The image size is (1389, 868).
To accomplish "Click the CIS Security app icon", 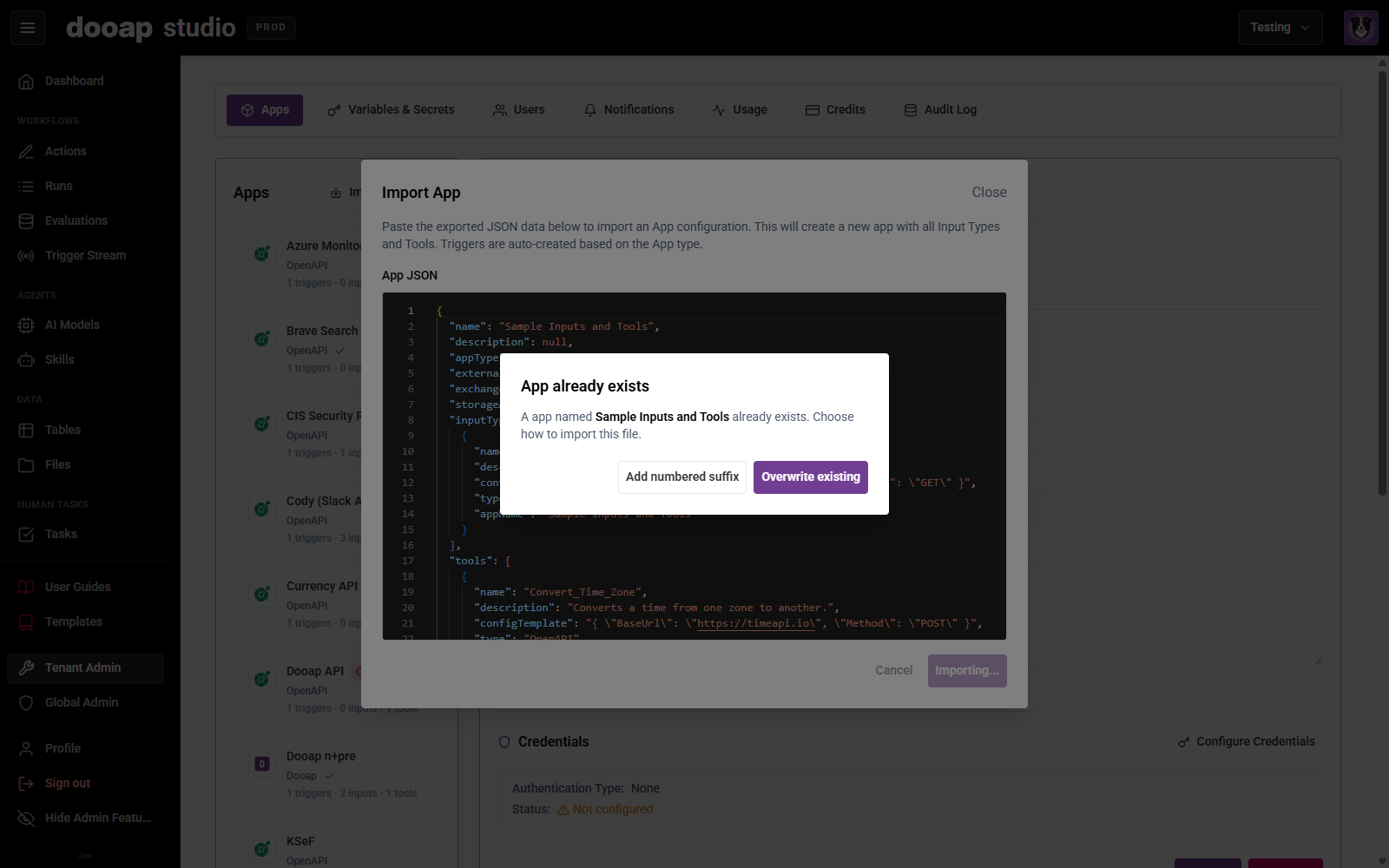I will click(261, 424).
